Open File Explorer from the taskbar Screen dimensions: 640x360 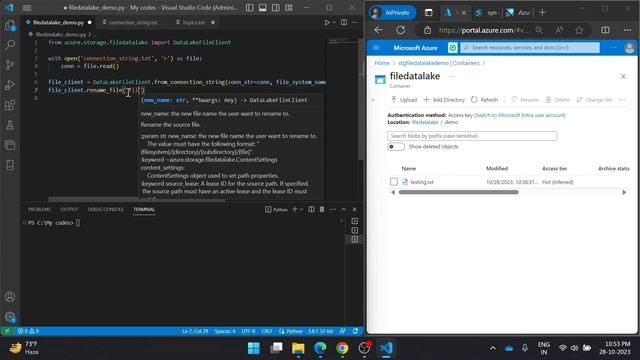pos(298,348)
